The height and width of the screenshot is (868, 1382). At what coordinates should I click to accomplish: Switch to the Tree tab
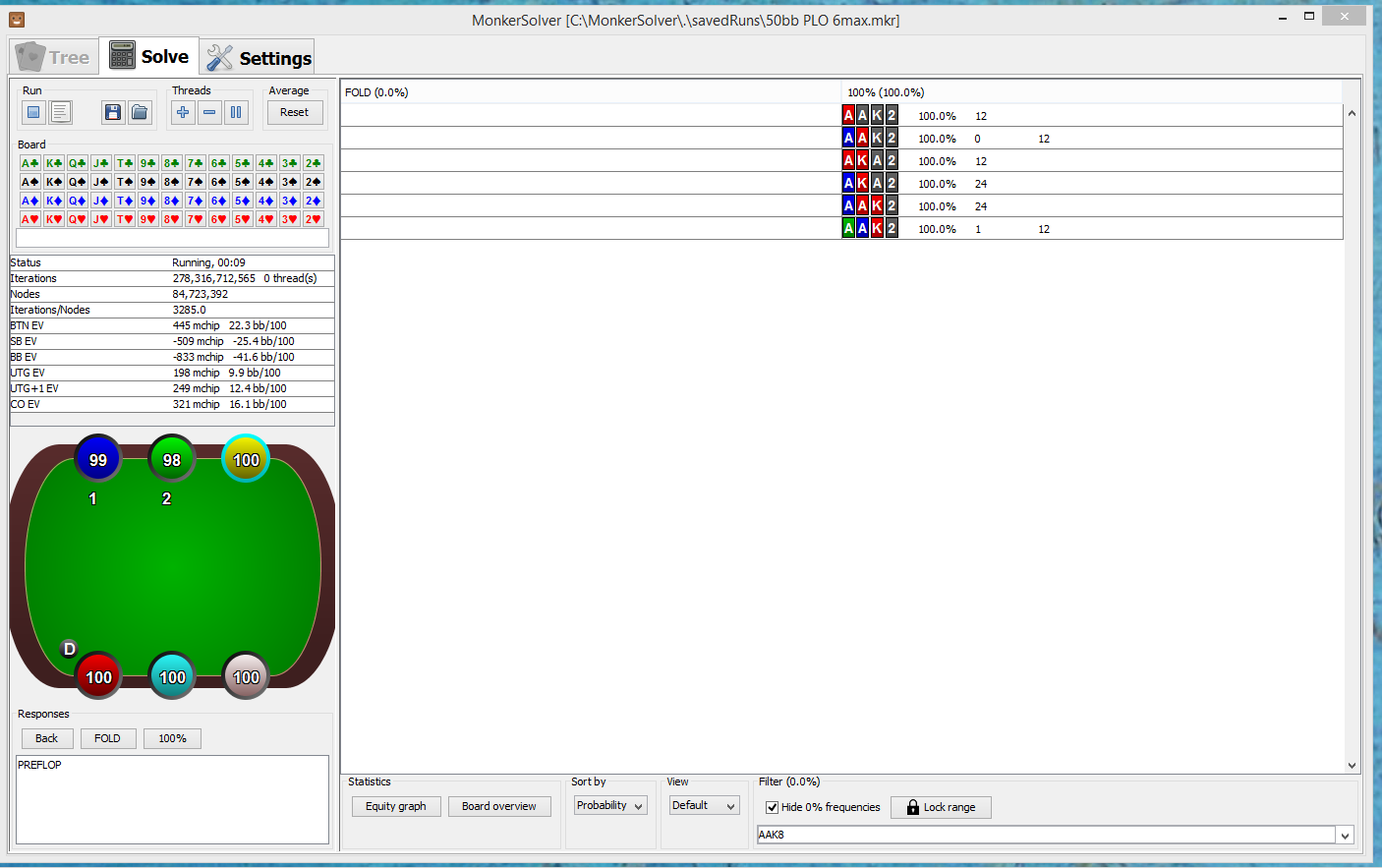click(x=55, y=57)
